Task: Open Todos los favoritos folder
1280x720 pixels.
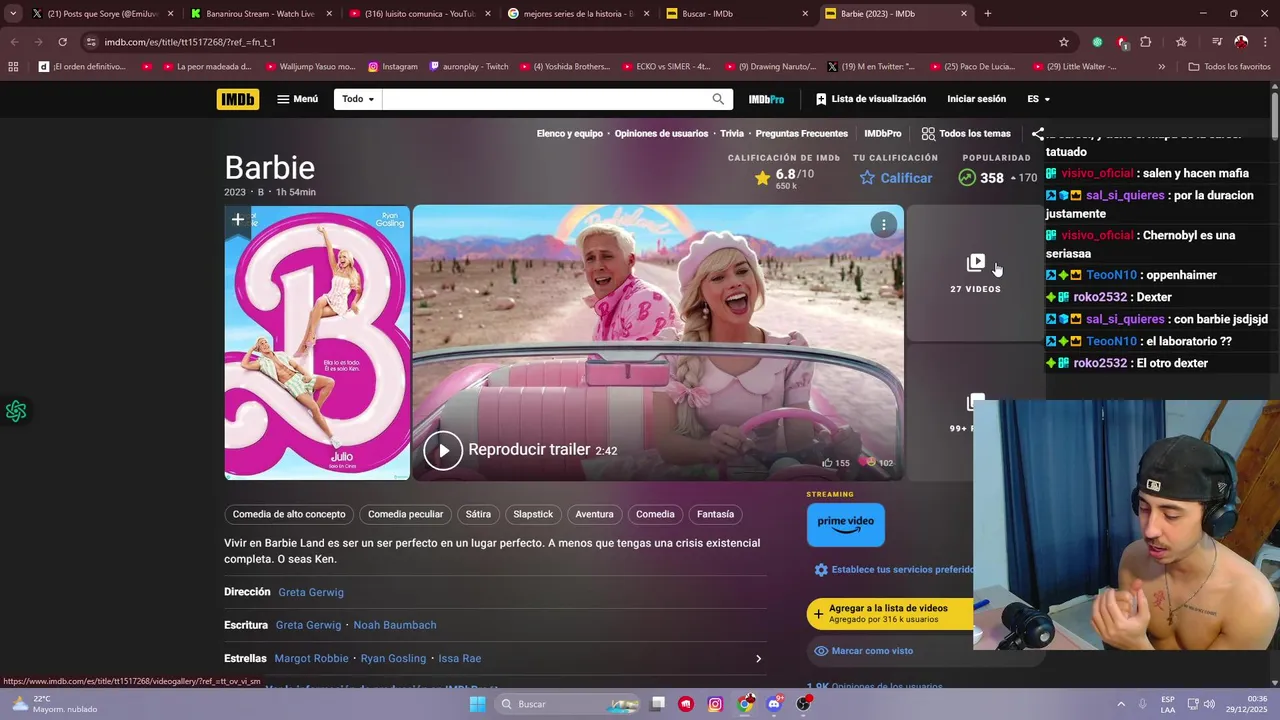Action: 1229,67
